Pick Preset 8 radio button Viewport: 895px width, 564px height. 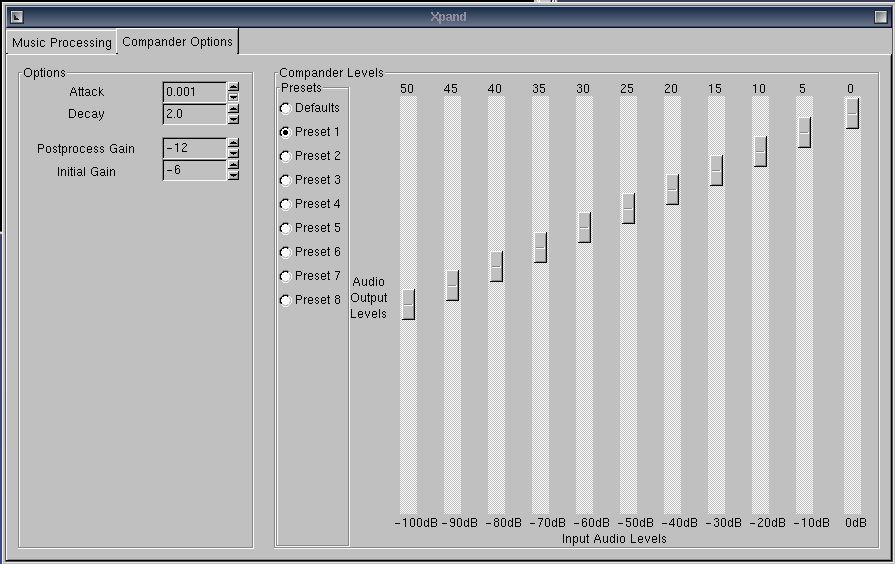[285, 300]
